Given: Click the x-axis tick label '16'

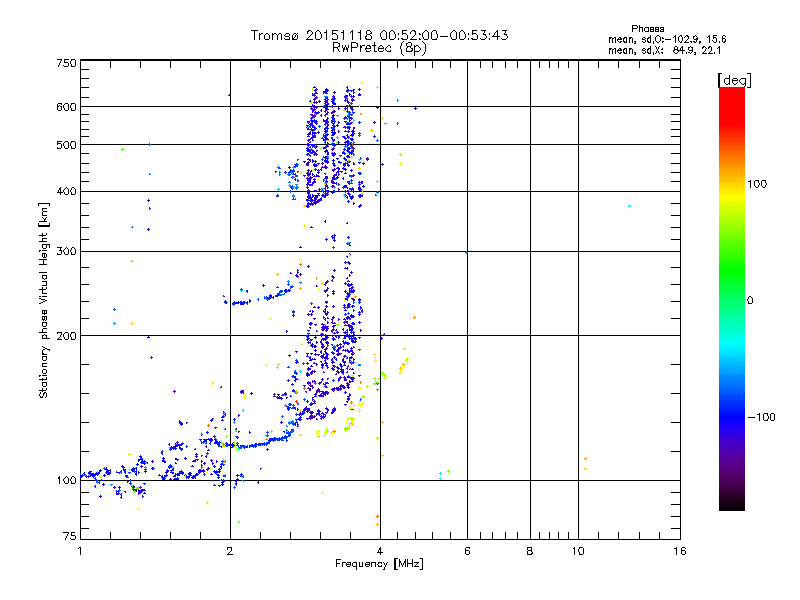Looking at the screenshot, I should point(680,551).
